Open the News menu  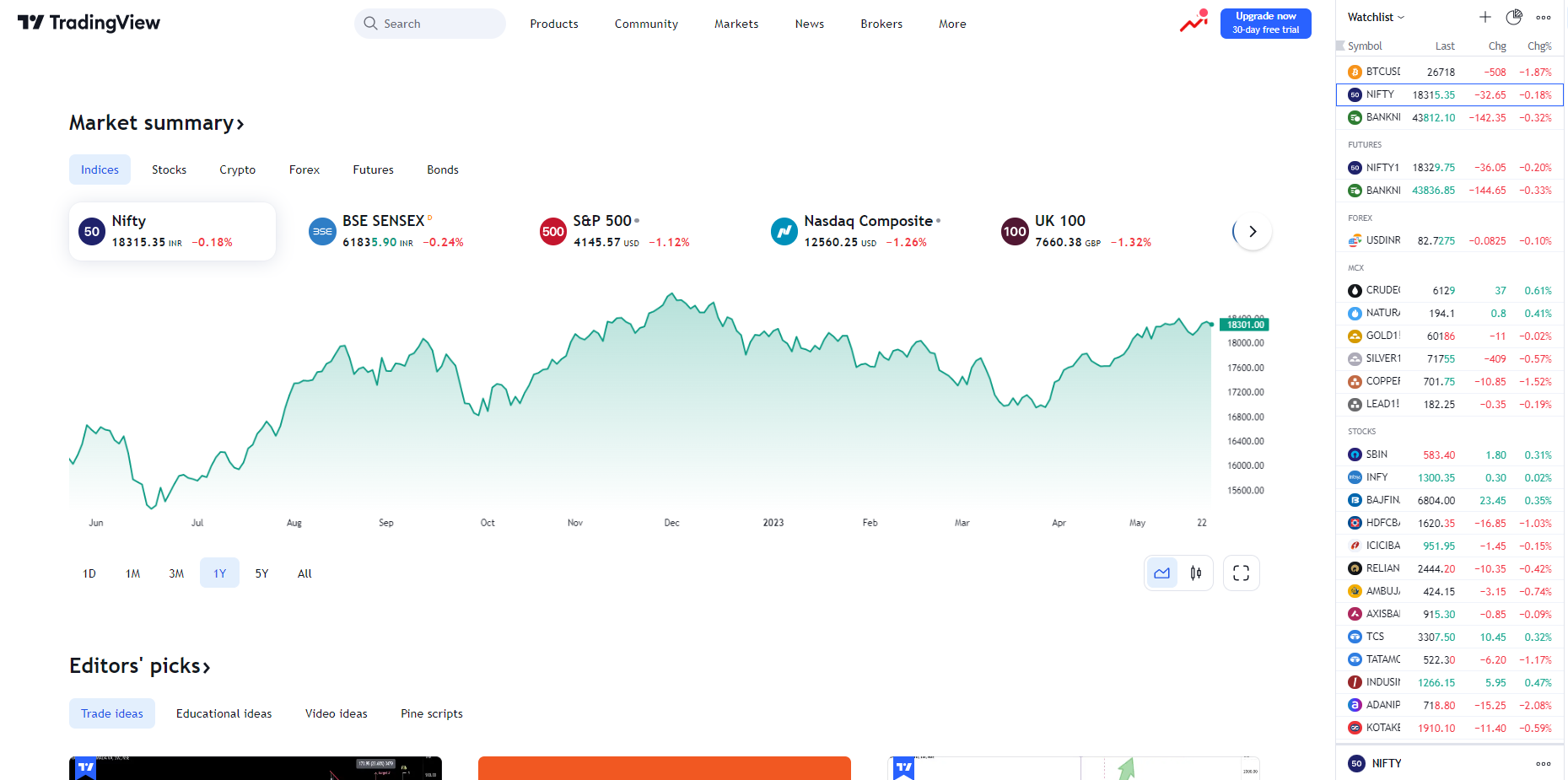click(809, 24)
